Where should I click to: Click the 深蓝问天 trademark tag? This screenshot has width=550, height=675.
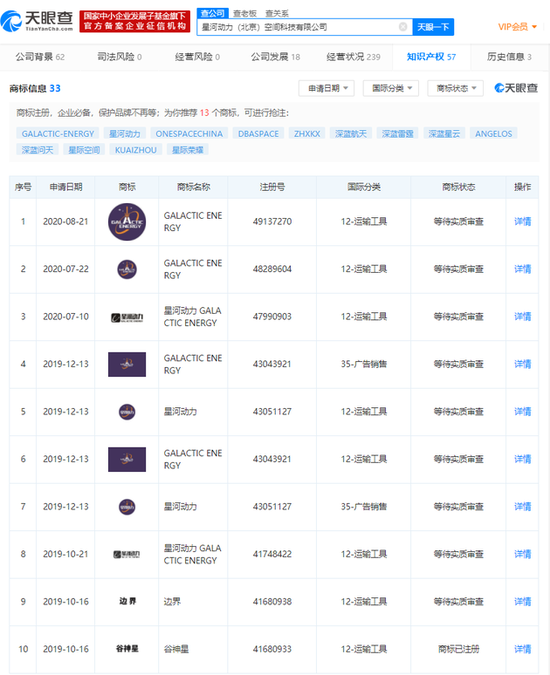click(37, 150)
